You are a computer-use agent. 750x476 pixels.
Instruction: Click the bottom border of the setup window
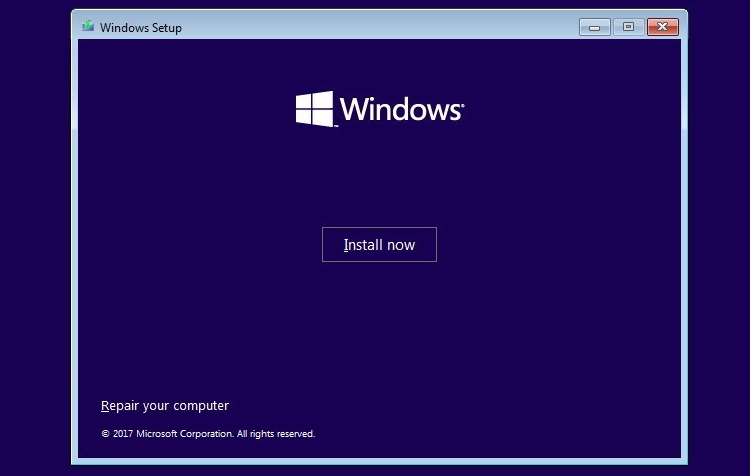pyautogui.click(x=380, y=461)
